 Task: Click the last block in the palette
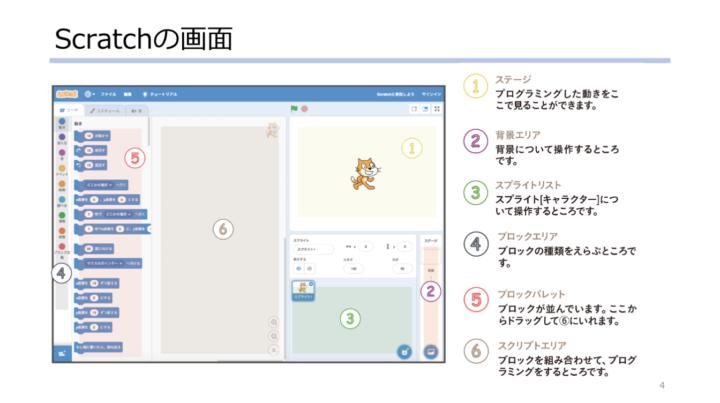click(x=98, y=347)
